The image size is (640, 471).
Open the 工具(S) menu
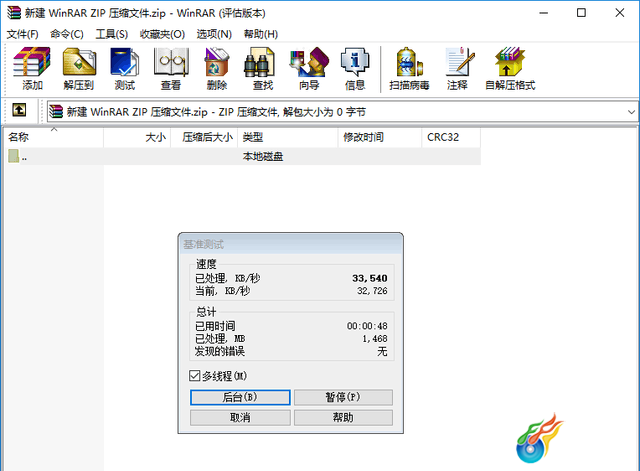coord(111,34)
